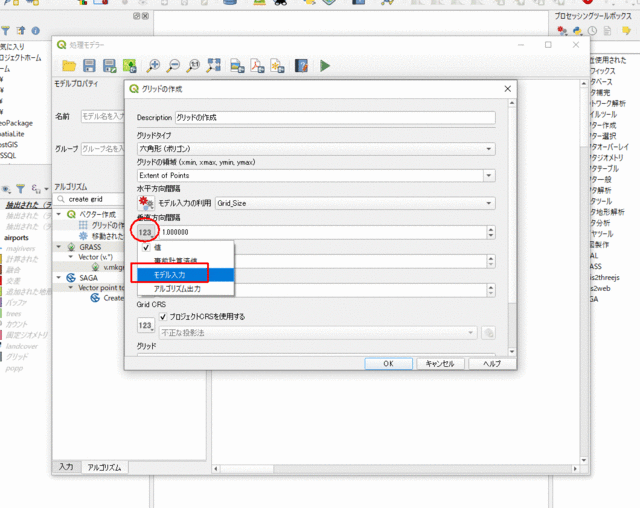
Task: Export model as image icon
Action: coord(237,66)
